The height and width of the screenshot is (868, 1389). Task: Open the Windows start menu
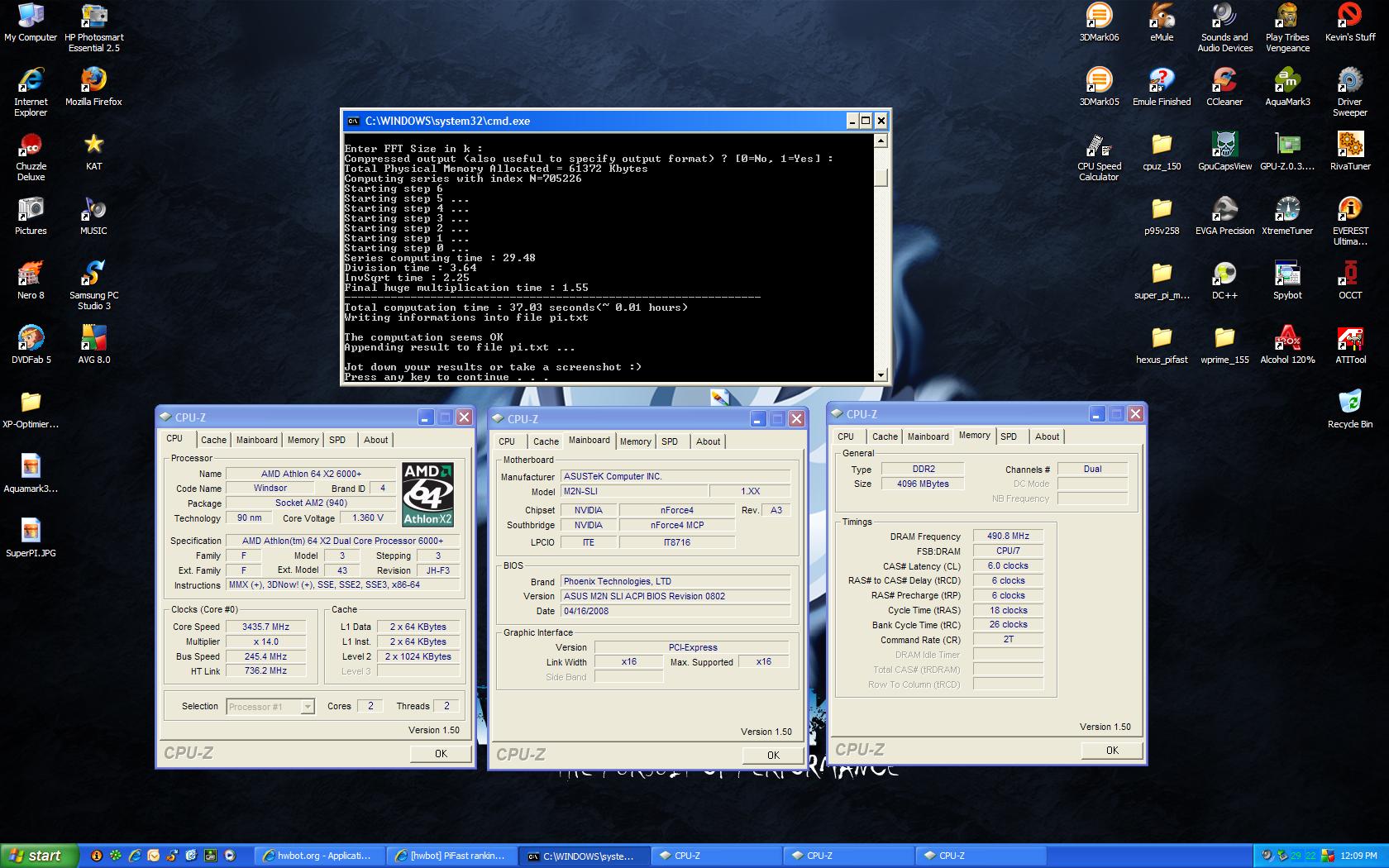click(x=39, y=856)
